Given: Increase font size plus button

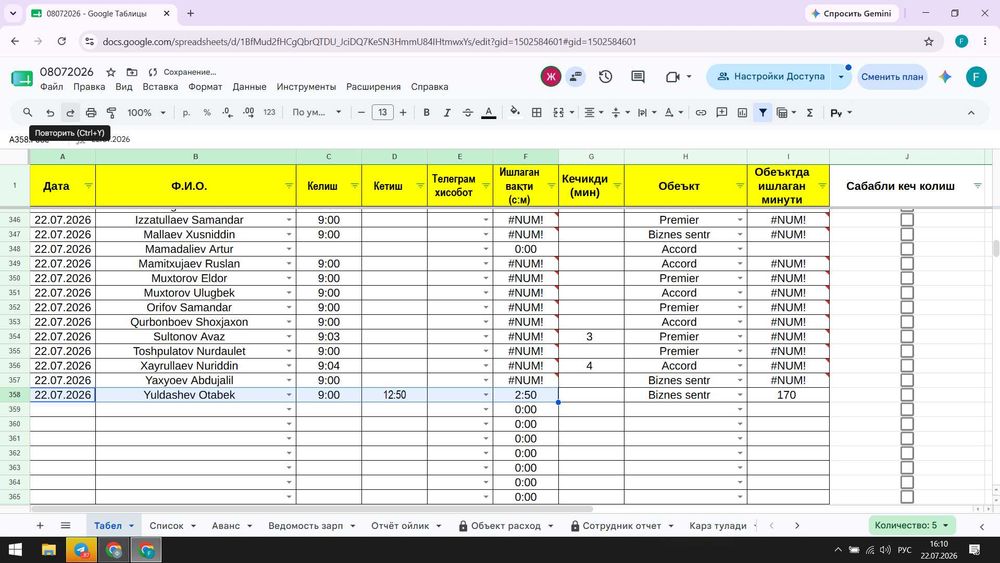Looking at the screenshot, I should [403, 112].
